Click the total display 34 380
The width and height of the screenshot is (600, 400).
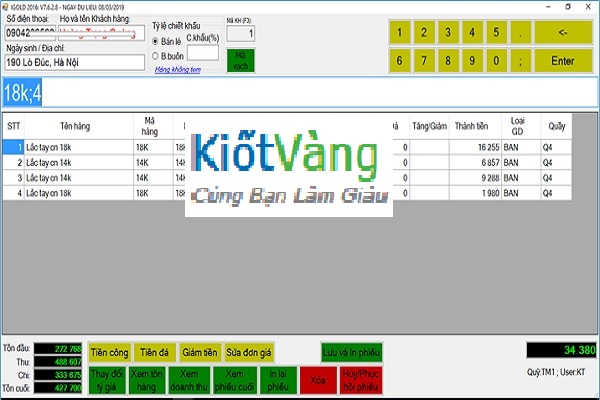pos(561,350)
